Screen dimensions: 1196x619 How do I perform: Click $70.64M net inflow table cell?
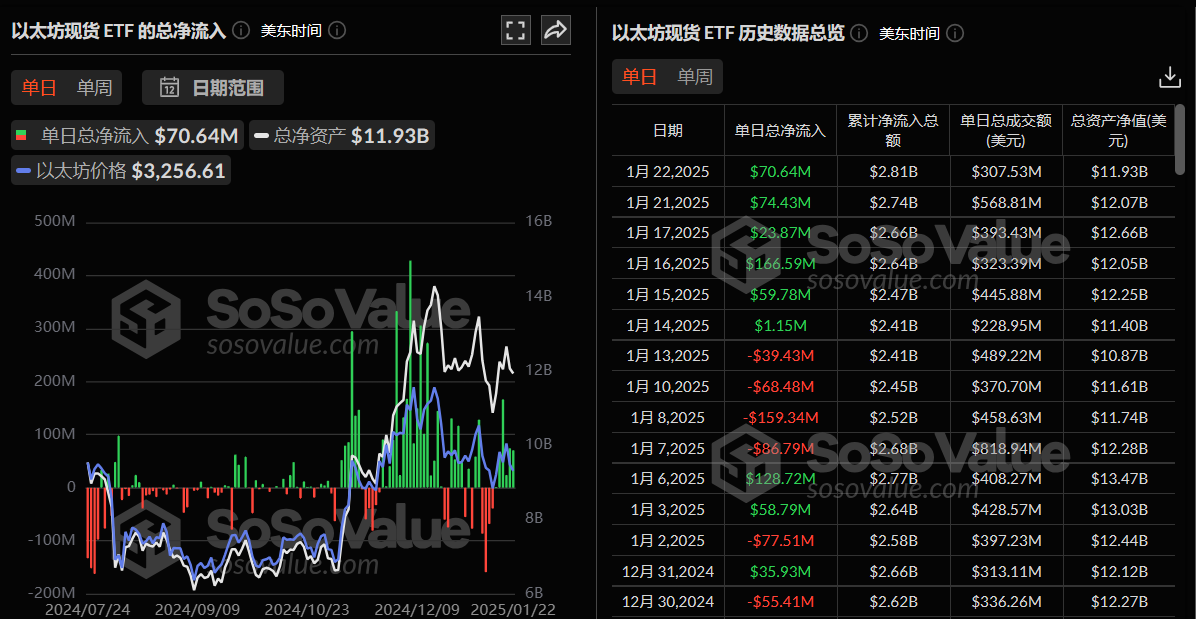pos(780,172)
